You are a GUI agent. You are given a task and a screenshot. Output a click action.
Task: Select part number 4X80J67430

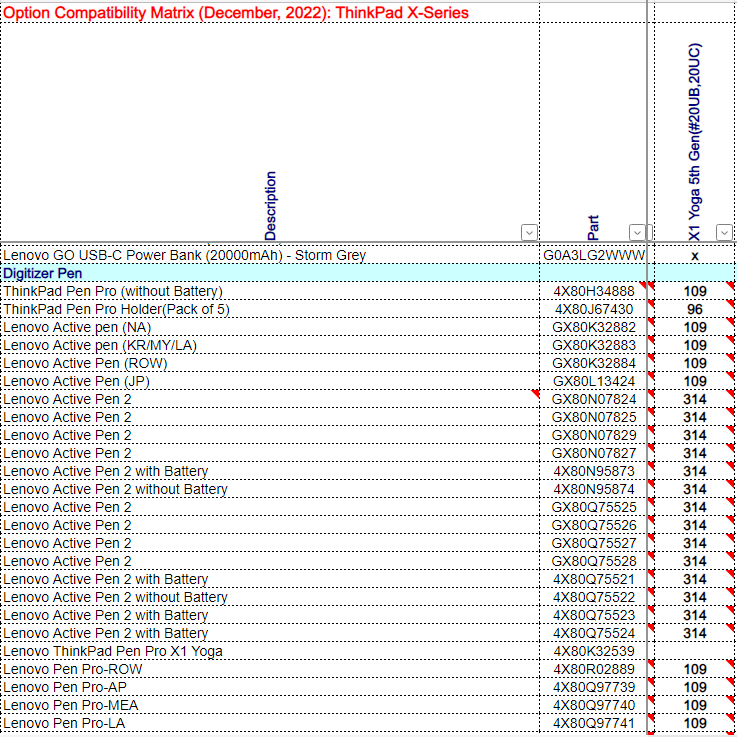pyautogui.click(x=594, y=309)
